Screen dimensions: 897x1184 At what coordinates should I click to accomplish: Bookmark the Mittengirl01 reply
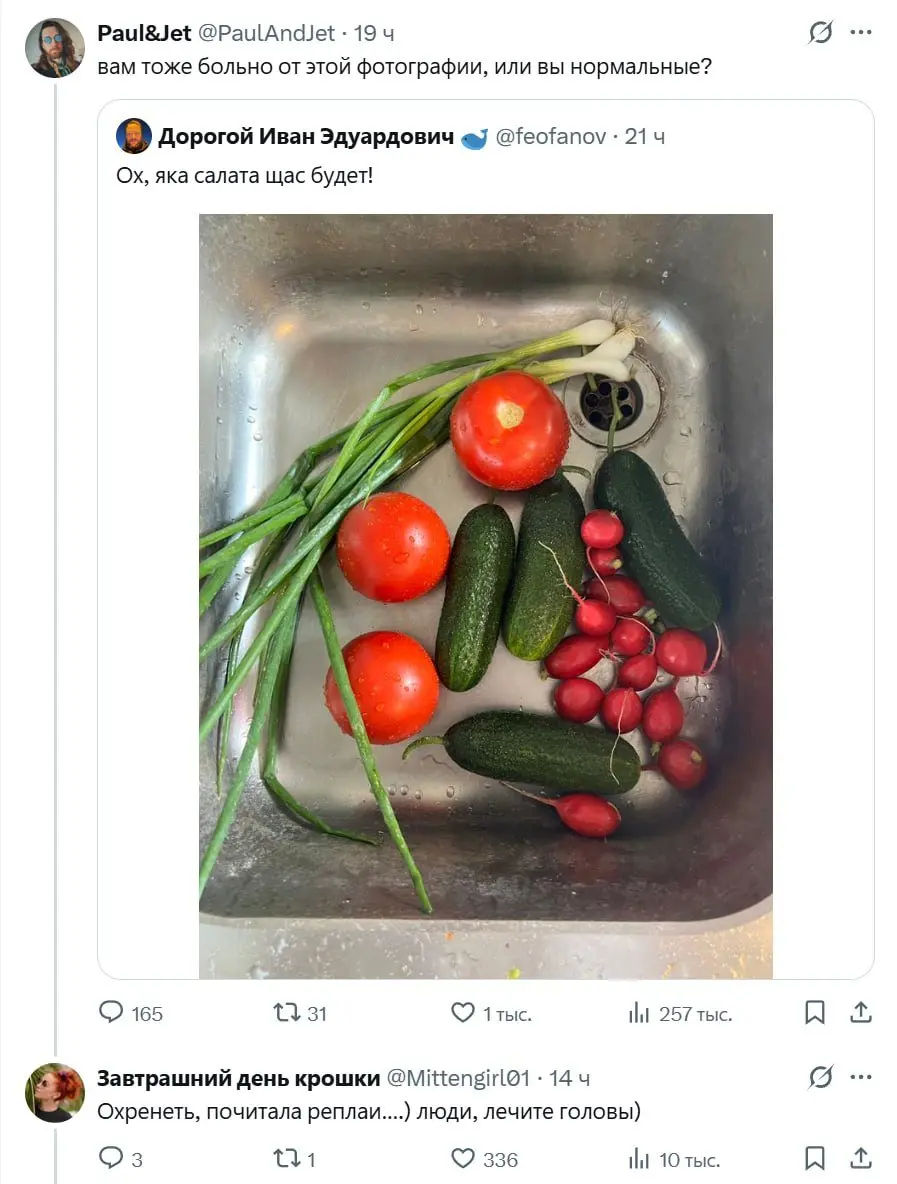(x=815, y=1158)
